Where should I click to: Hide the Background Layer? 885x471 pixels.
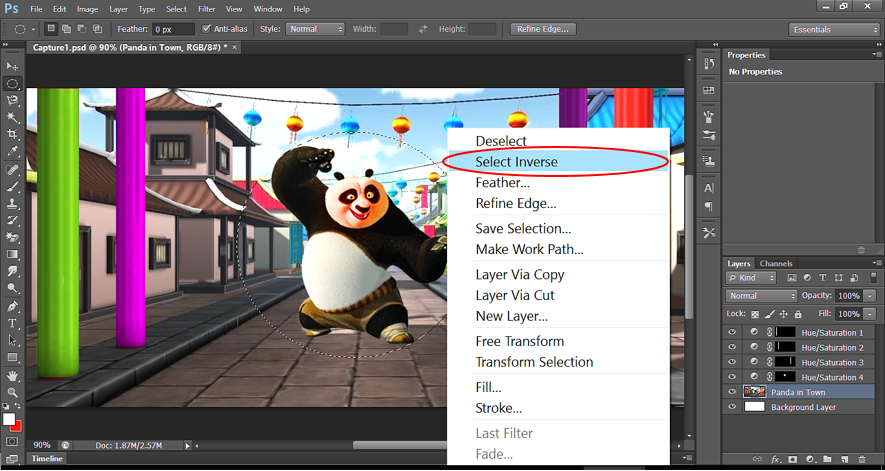(732, 407)
